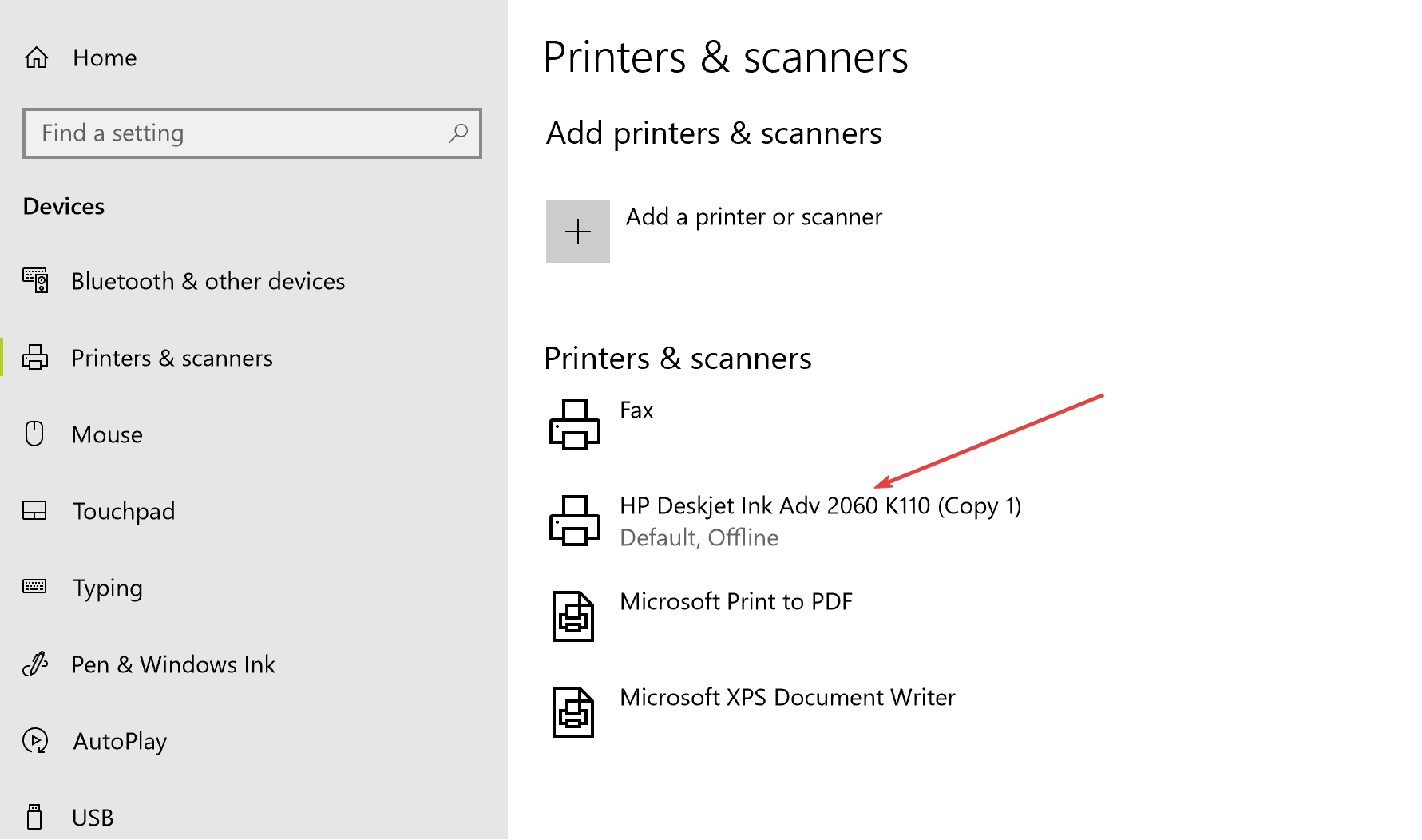Click the Pen & Windows Ink icon
Screen dimensions: 1422x840
(35, 664)
